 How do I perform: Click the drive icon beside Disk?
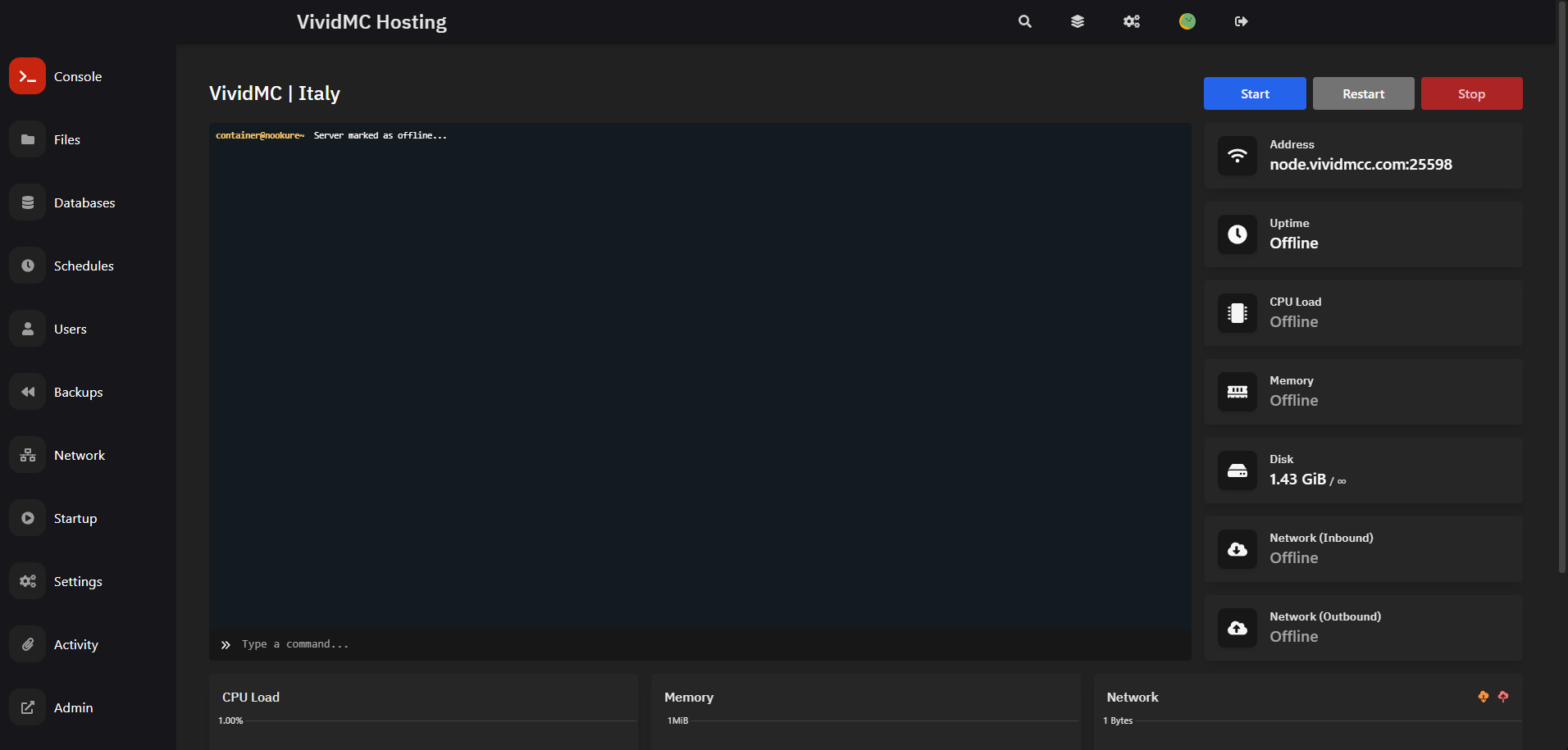pyautogui.click(x=1238, y=470)
